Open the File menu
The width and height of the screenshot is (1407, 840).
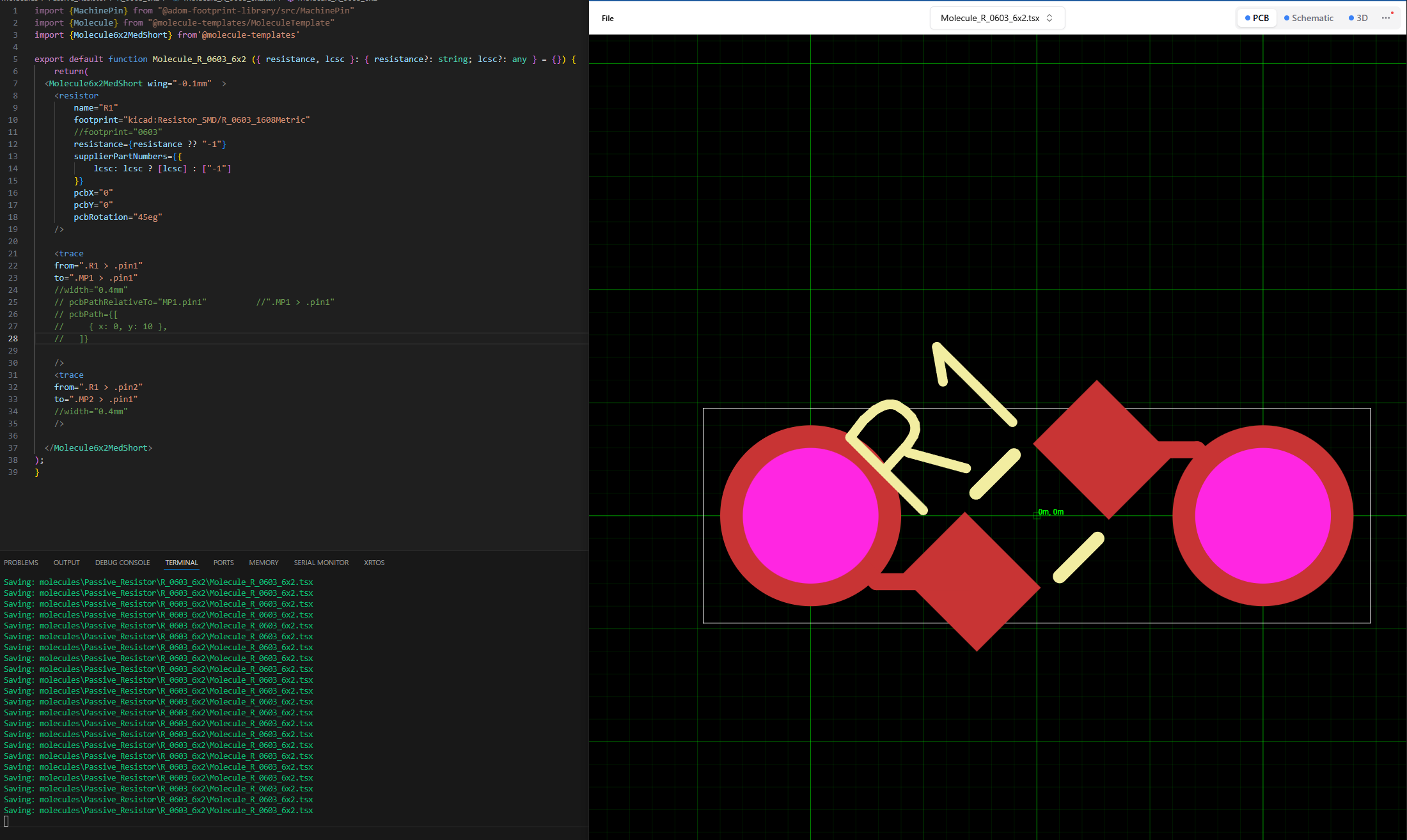pyautogui.click(x=607, y=19)
